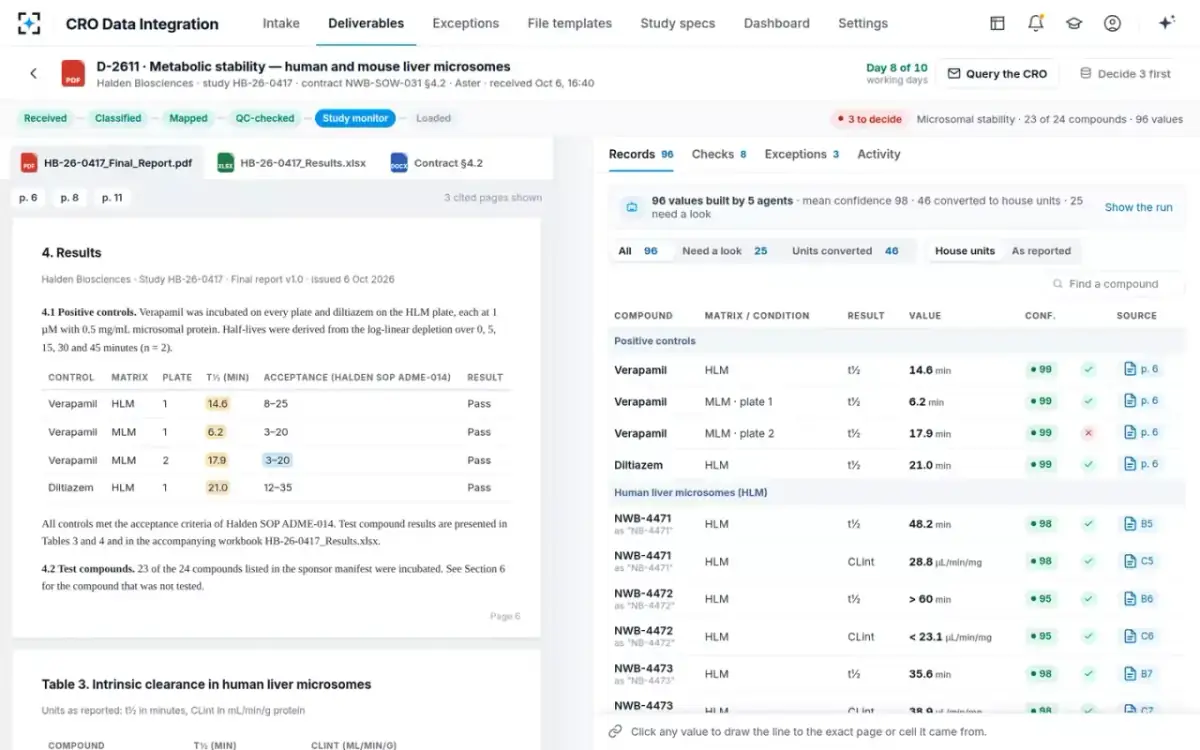Viewport: 1200px width, 750px height.
Task: Click Query the CRO button
Action: 997,74
